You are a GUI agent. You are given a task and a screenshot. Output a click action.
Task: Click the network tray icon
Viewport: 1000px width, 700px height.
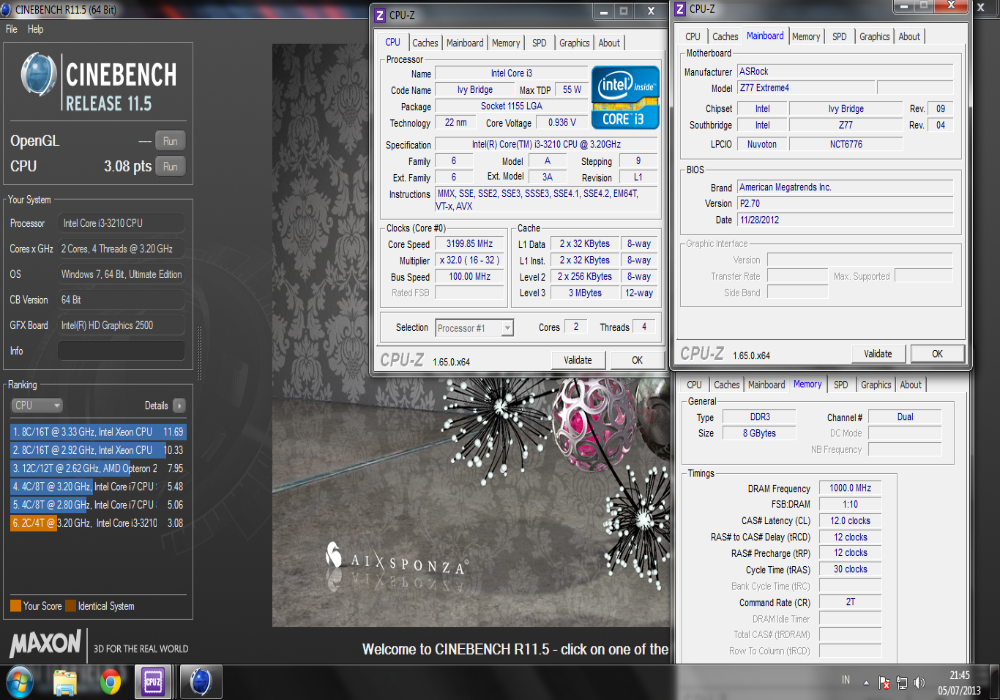pos(902,683)
